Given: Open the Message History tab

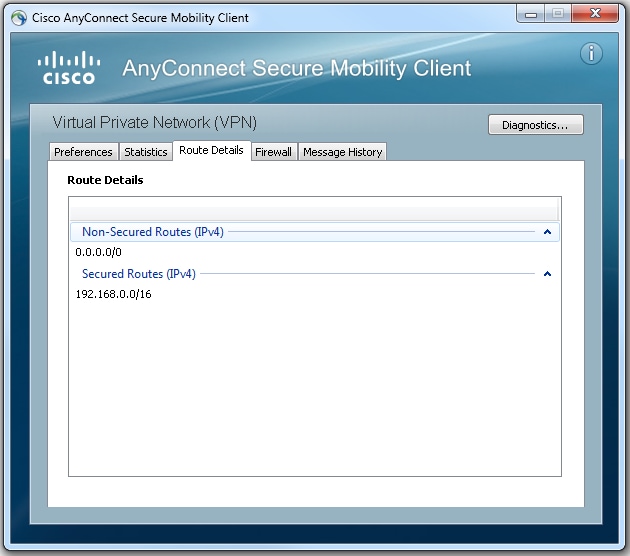Looking at the screenshot, I should click(342, 152).
